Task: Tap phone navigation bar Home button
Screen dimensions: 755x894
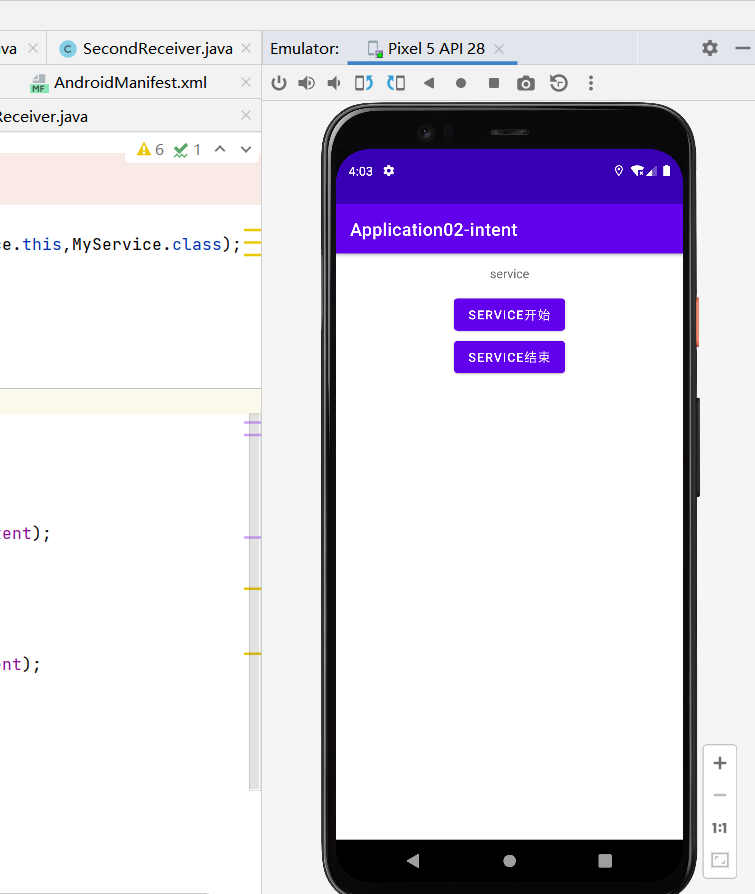Action: coord(510,860)
